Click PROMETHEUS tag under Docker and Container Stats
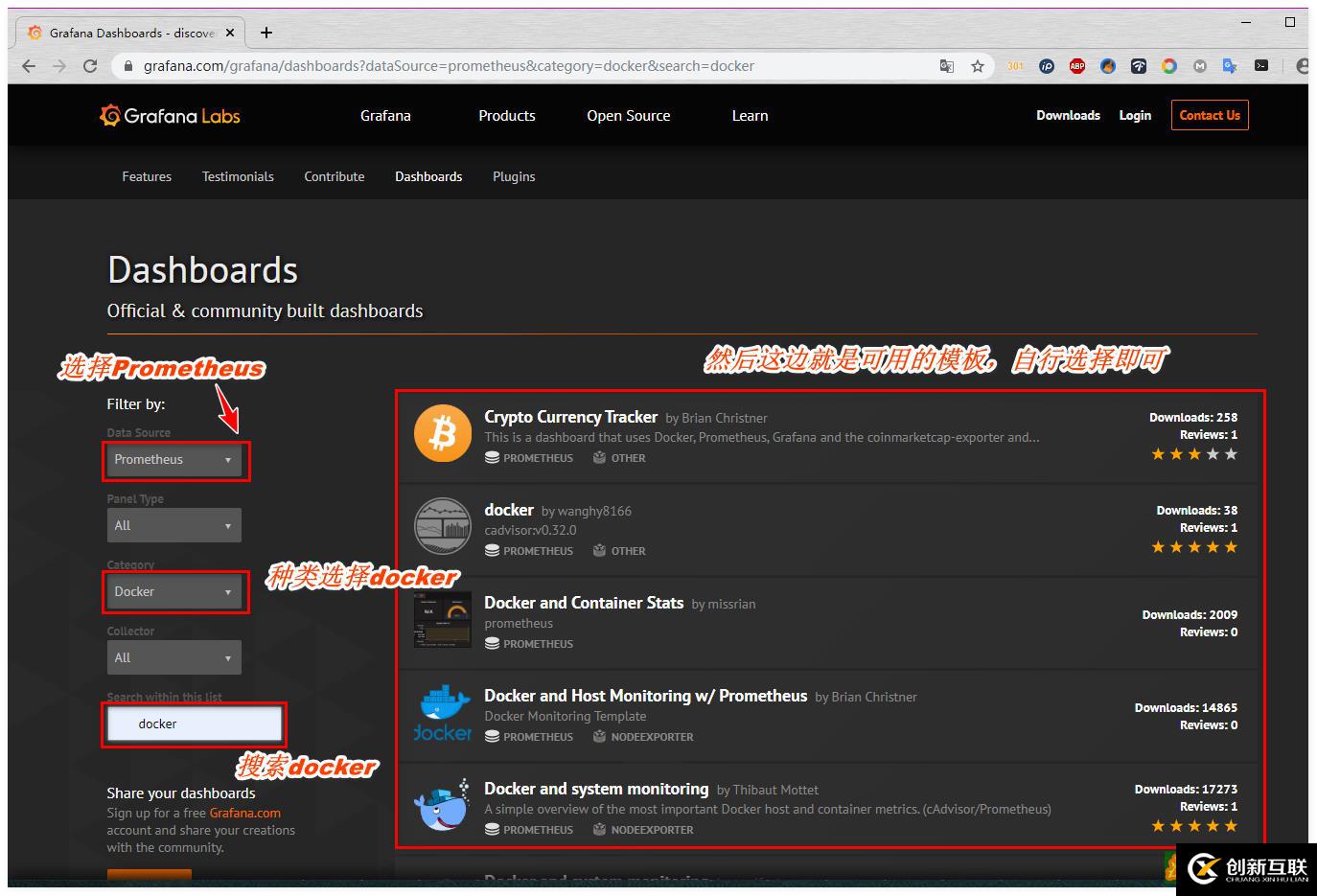The image size is (1317, 896). click(529, 644)
